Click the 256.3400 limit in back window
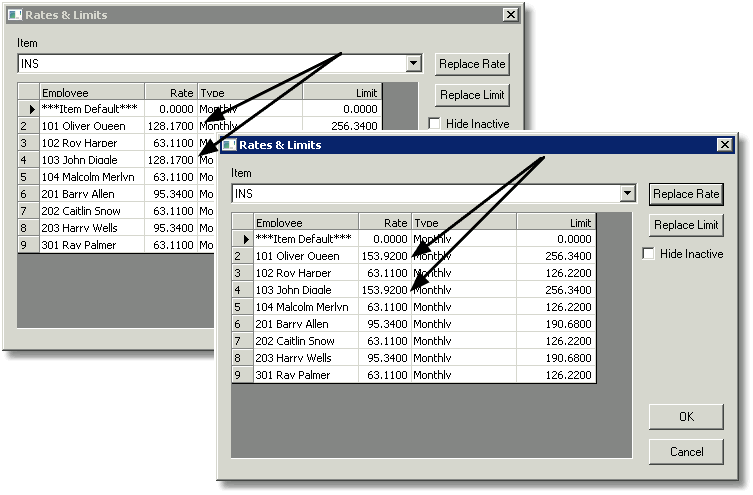The width and height of the screenshot is (753, 495). pyautogui.click(x=342, y=126)
